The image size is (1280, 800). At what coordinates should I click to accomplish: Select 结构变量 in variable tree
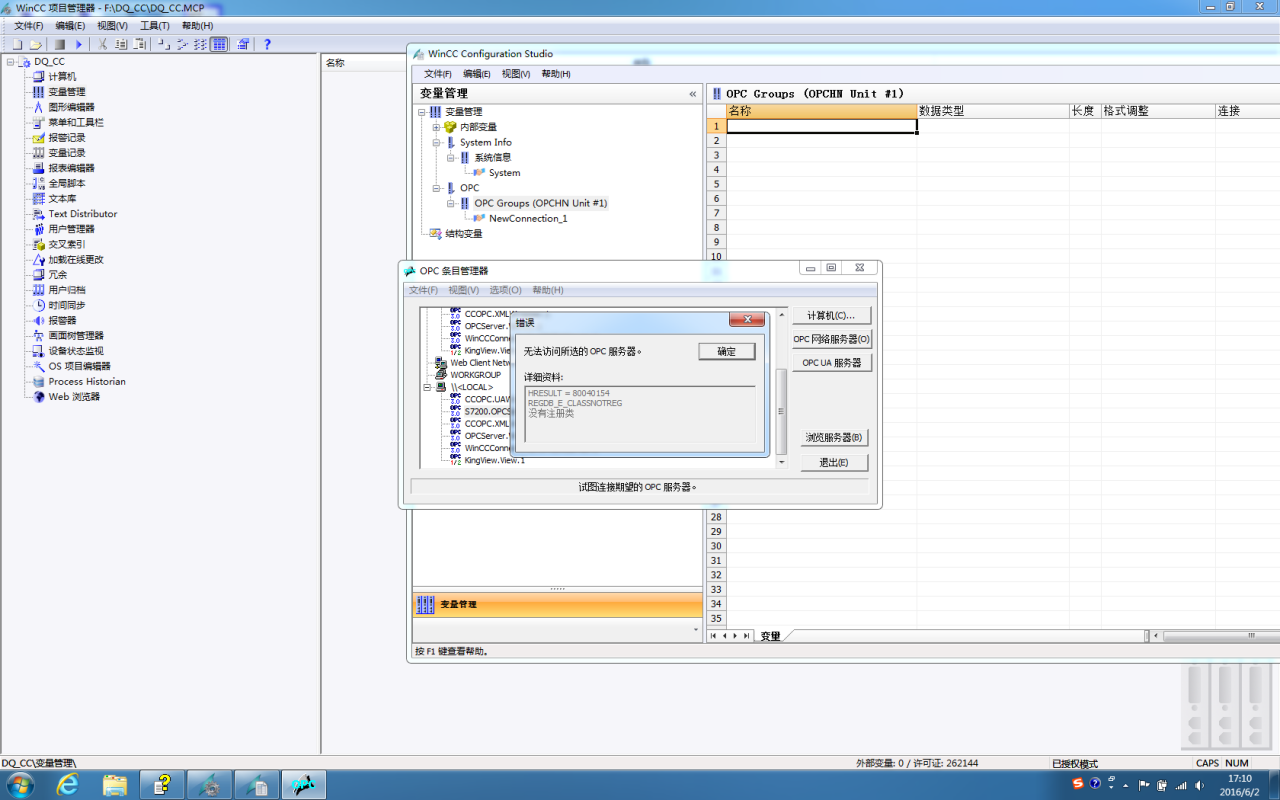[x=464, y=234]
